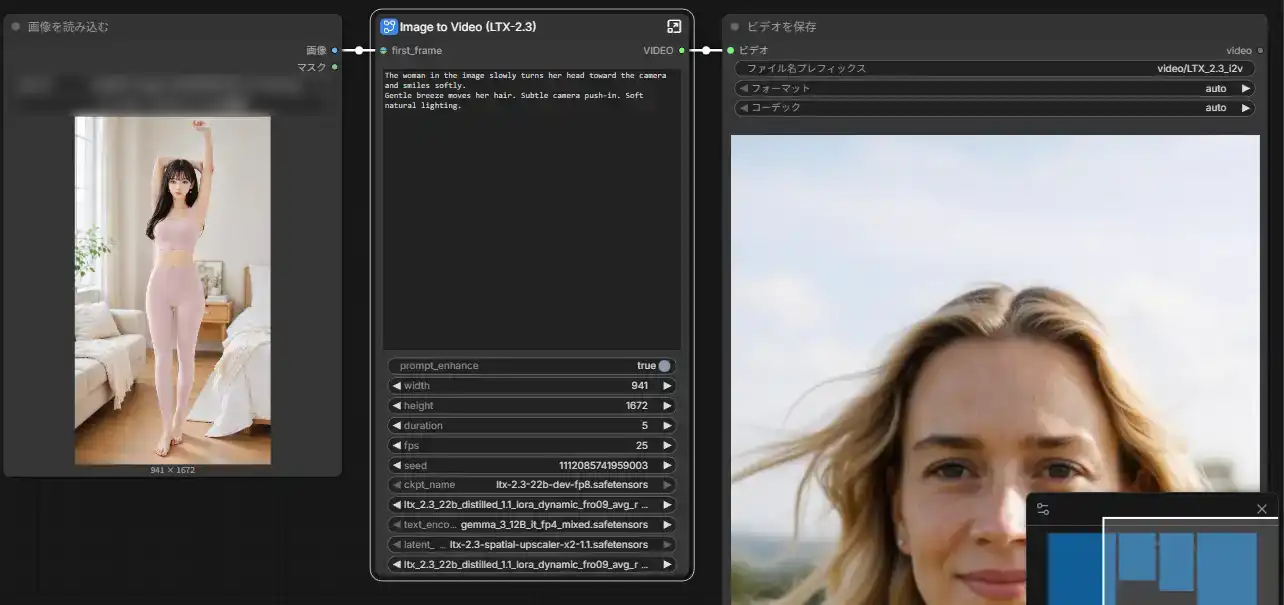Select previous フォーマット option with left arrow

[744, 88]
